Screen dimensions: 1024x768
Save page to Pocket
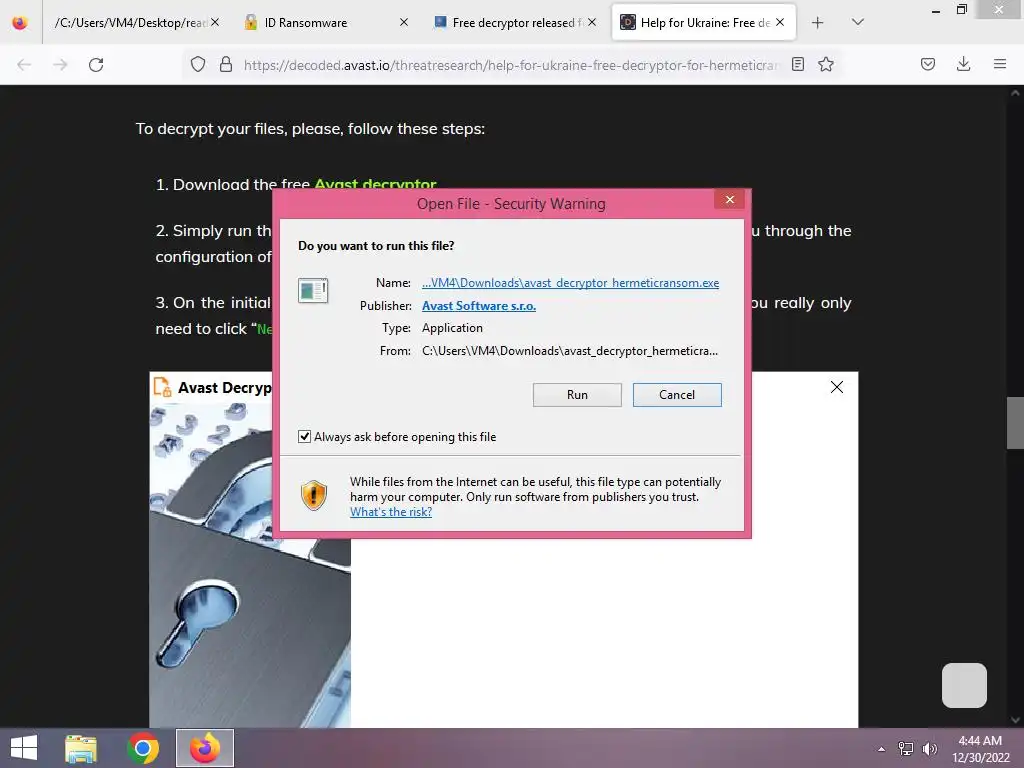coord(927,64)
